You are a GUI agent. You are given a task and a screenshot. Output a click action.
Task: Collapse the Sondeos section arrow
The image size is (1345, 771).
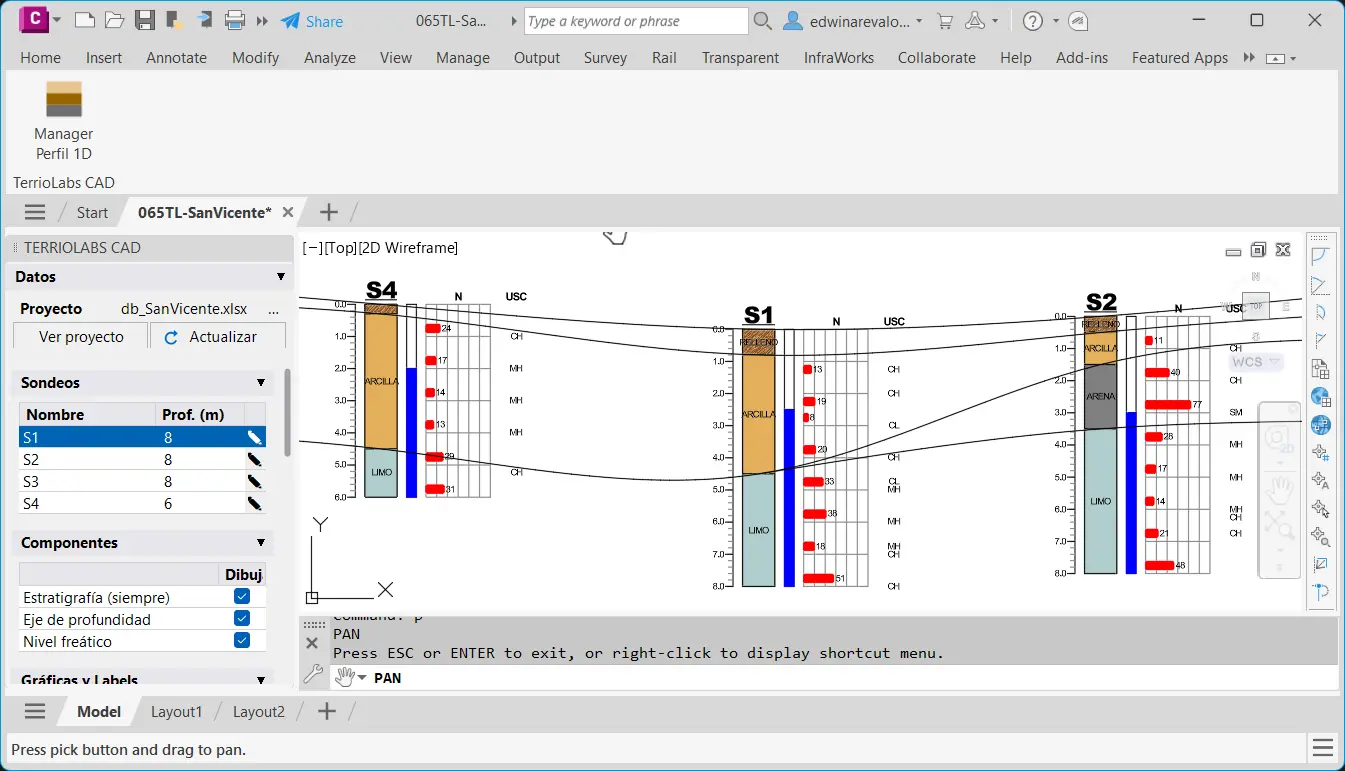click(261, 383)
